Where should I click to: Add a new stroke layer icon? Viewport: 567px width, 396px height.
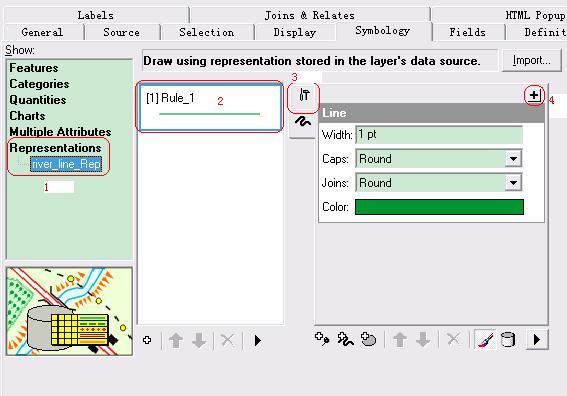click(x=345, y=340)
